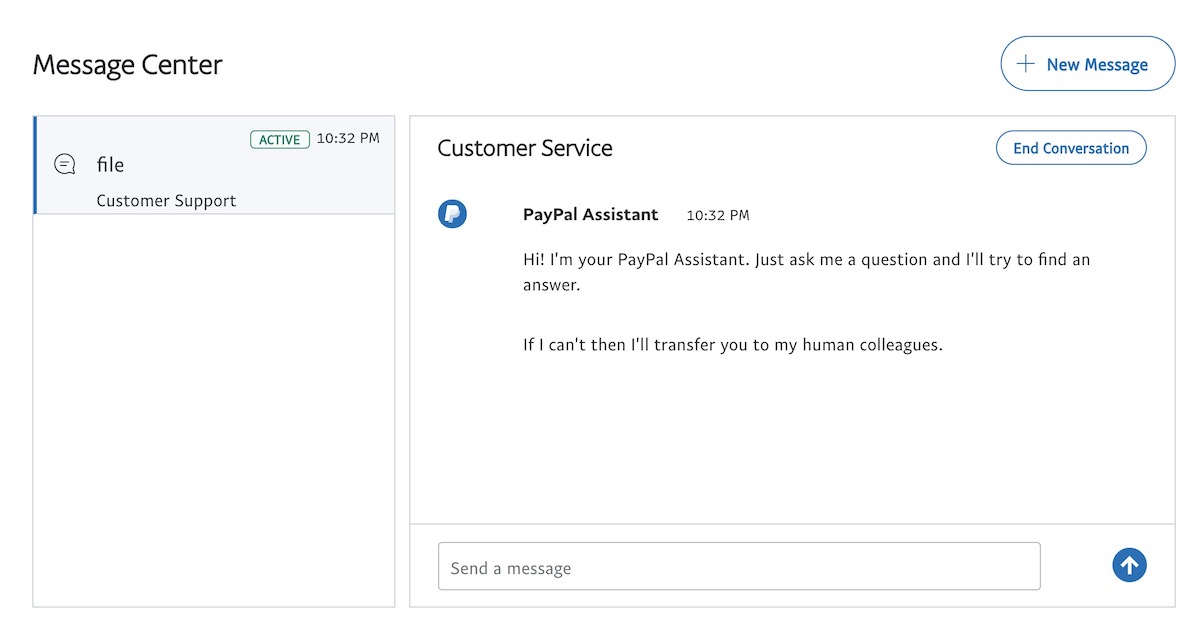Click the plus icon in New Message
1200x618 pixels.
click(1025, 64)
